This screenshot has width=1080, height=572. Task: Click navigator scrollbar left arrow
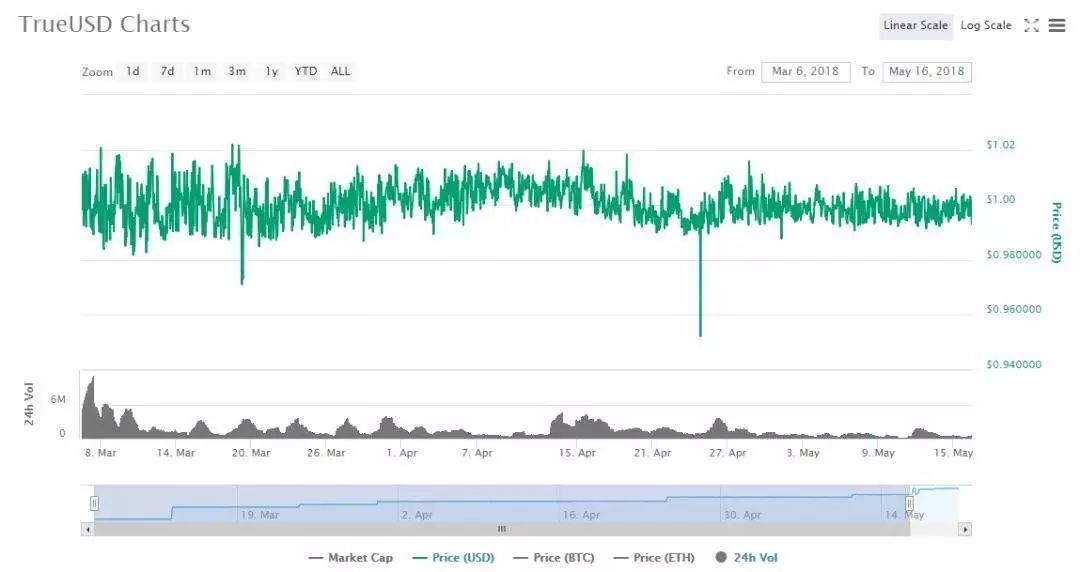[88, 529]
